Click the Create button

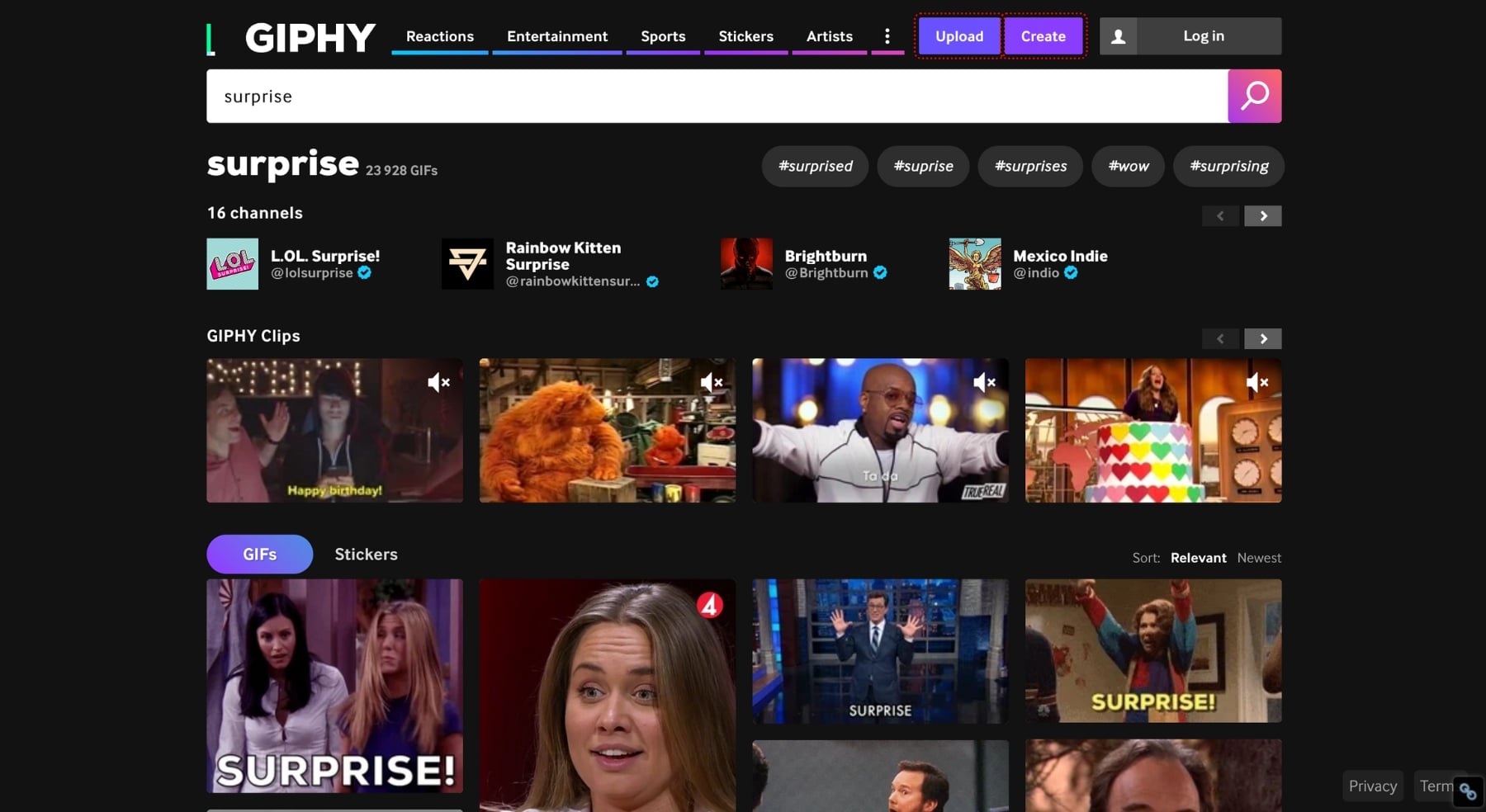(x=1044, y=36)
